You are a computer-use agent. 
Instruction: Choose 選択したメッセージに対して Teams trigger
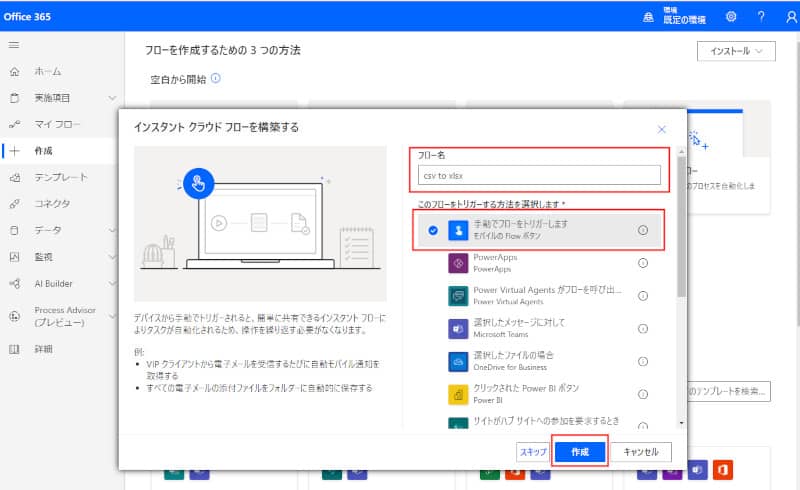[x=538, y=328]
